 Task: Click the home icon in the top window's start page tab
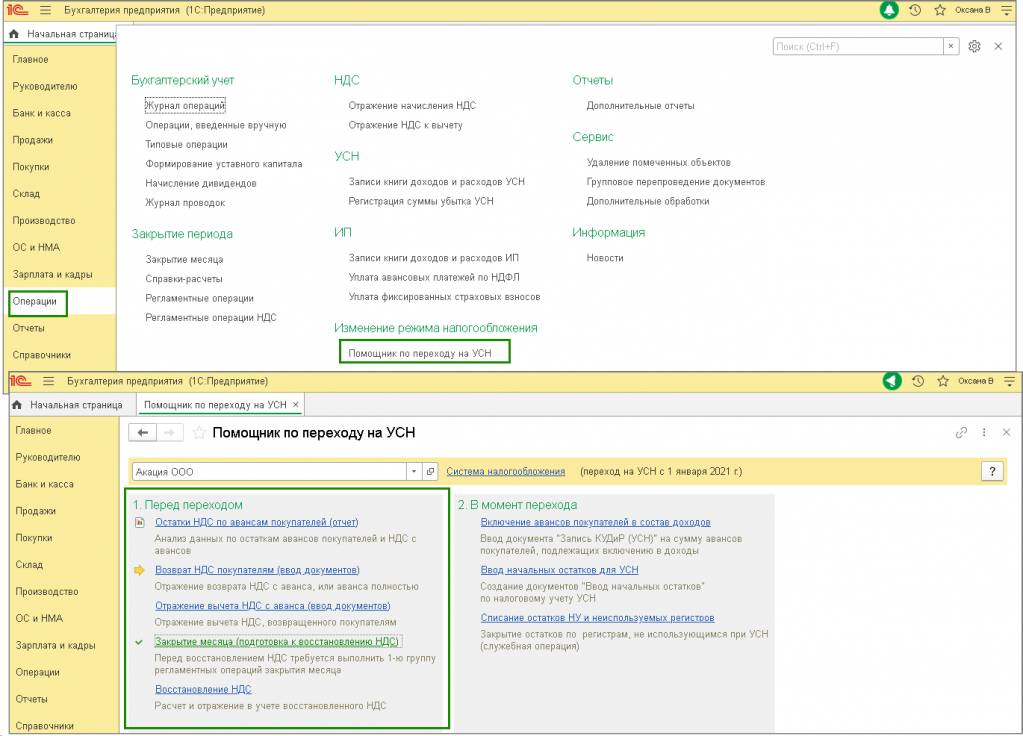(14, 33)
